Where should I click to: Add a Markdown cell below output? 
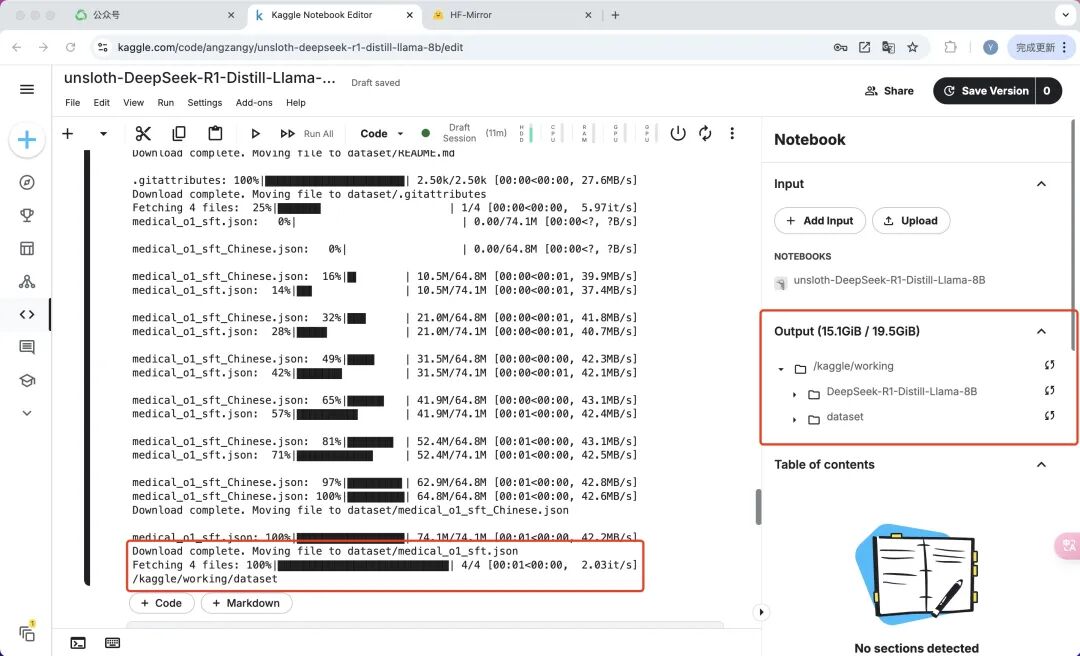tap(247, 603)
